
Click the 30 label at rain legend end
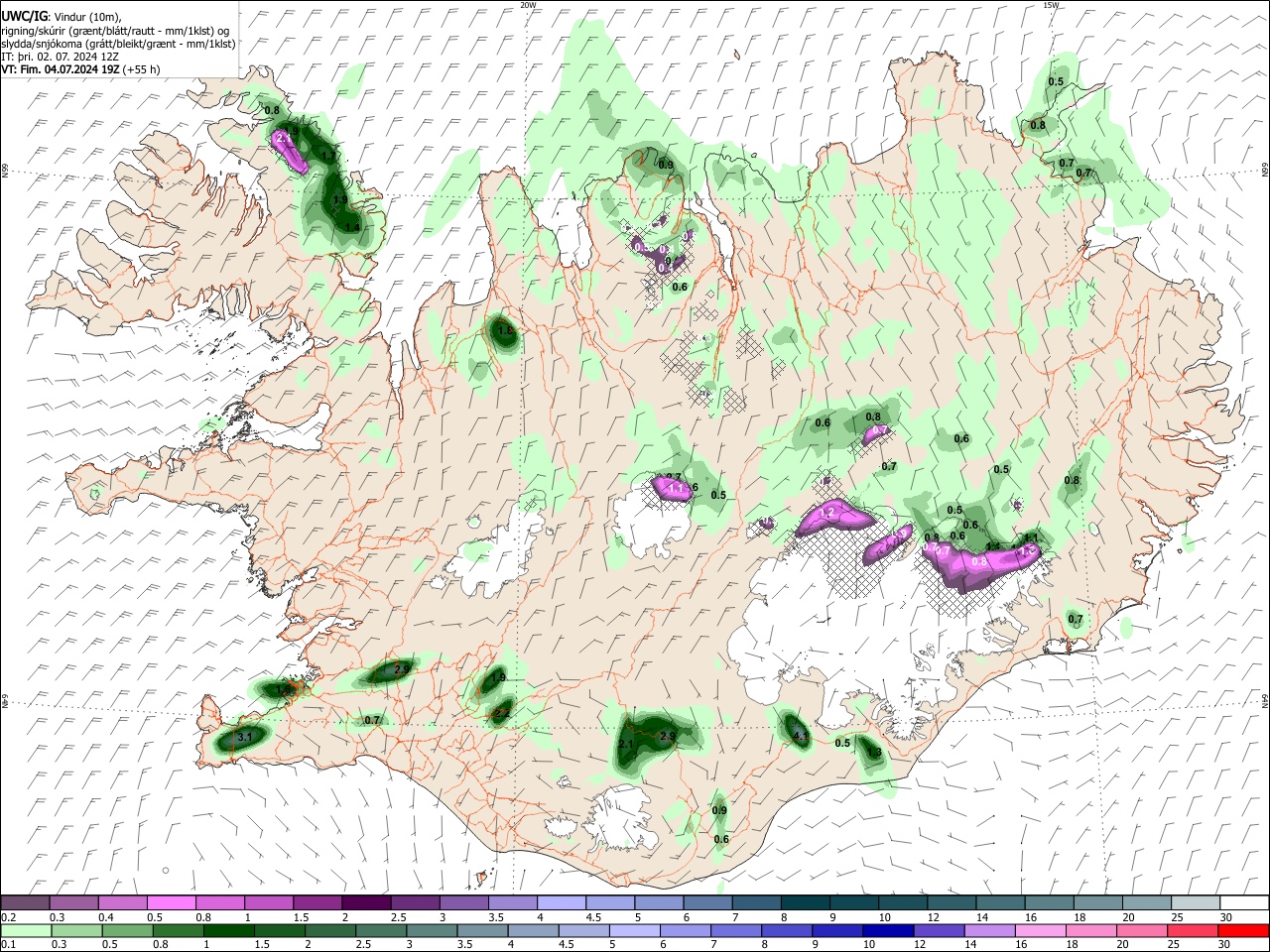click(1226, 945)
